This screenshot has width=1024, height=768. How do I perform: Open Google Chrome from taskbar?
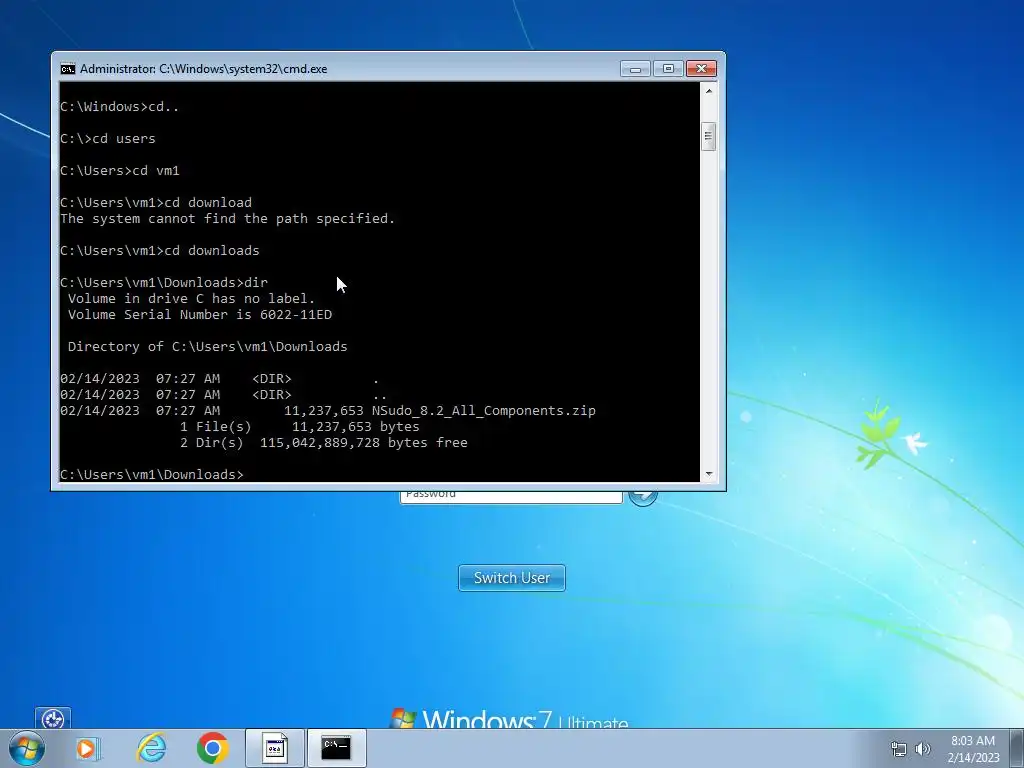212,748
